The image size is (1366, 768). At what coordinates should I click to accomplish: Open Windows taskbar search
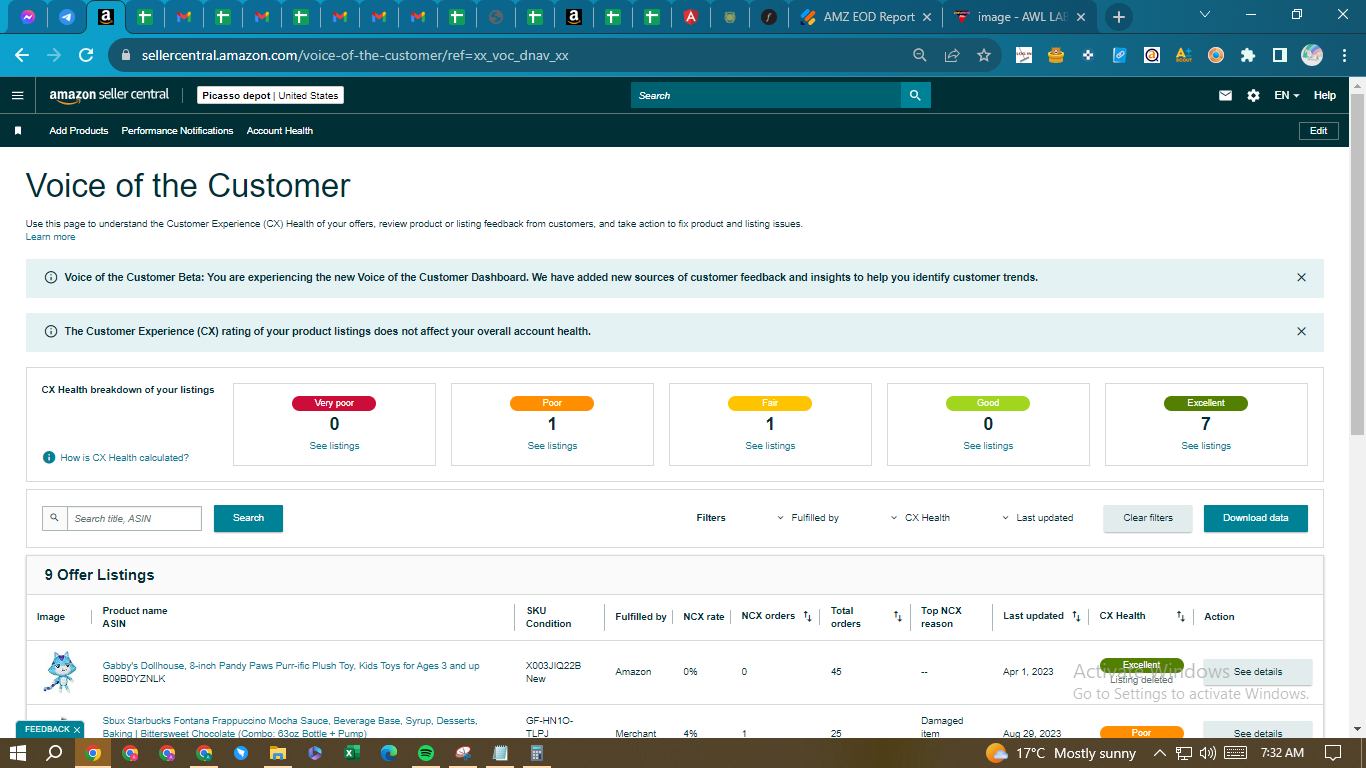click(55, 753)
